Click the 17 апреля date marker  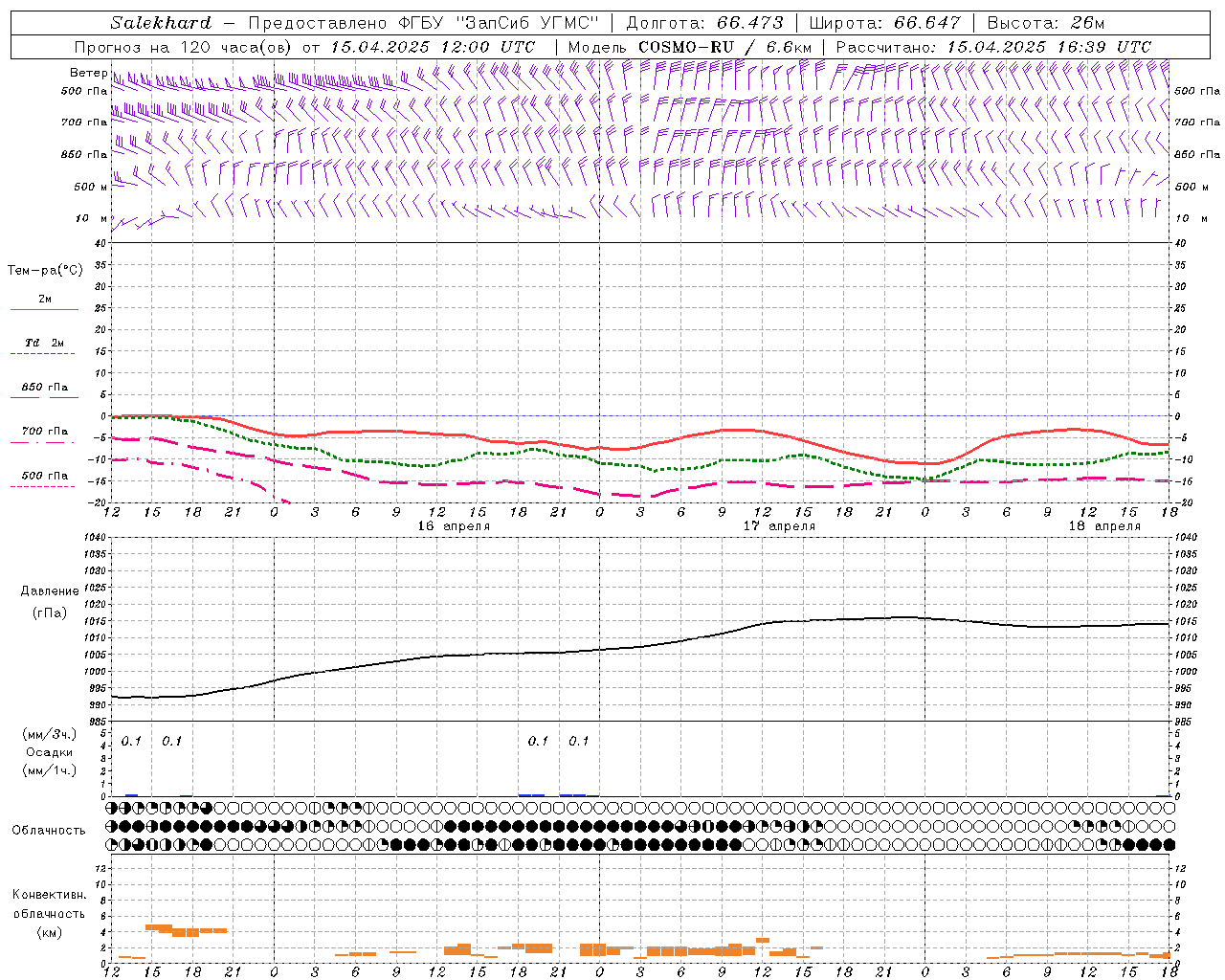tap(779, 526)
